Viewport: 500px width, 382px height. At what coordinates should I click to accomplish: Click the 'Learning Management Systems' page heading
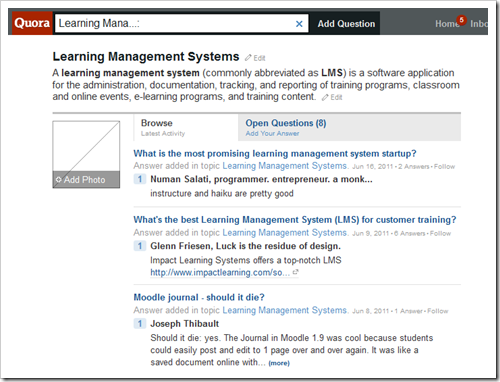coord(146,57)
